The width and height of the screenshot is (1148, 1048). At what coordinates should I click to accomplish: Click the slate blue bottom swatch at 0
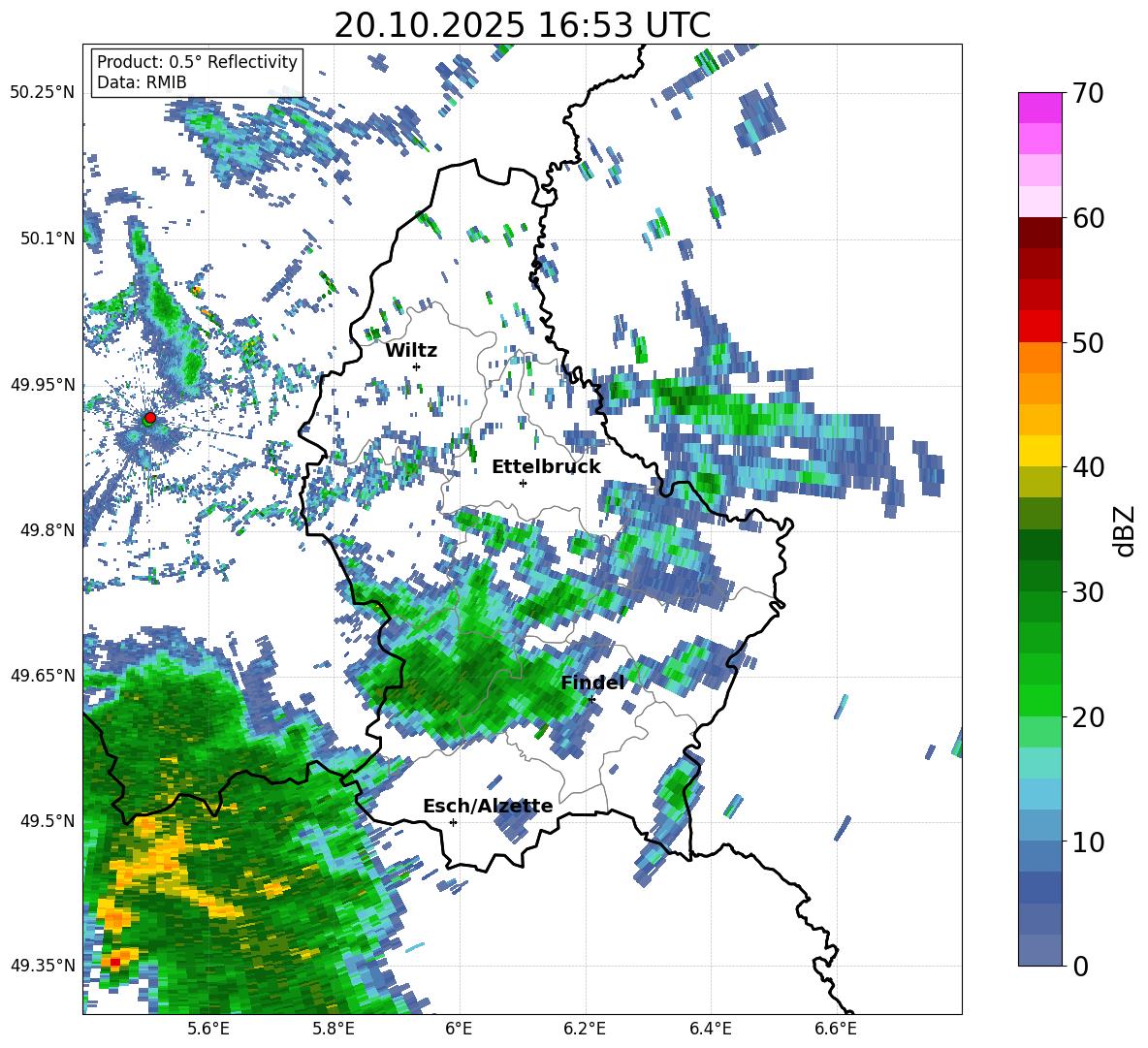coord(1039,950)
